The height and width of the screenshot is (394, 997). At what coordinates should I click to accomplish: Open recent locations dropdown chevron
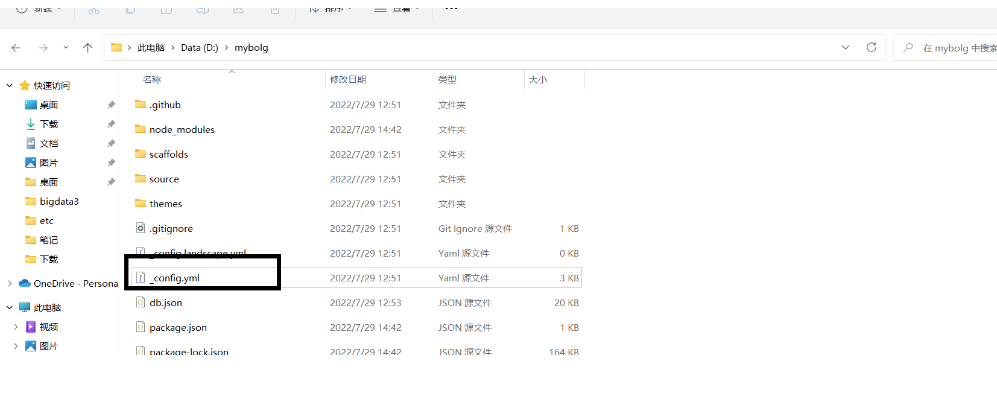[66, 48]
